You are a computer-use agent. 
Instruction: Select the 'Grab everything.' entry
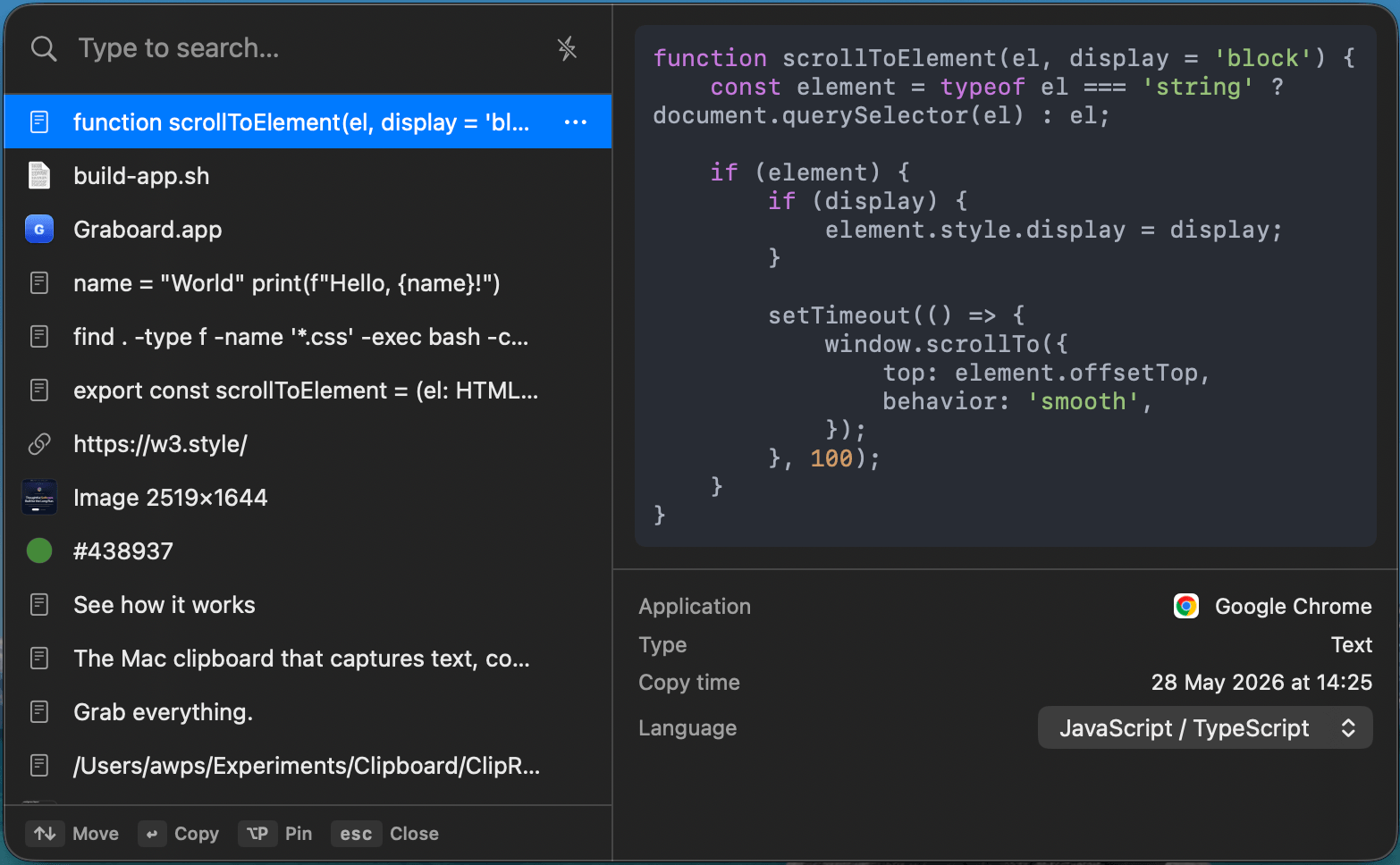click(x=308, y=712)
